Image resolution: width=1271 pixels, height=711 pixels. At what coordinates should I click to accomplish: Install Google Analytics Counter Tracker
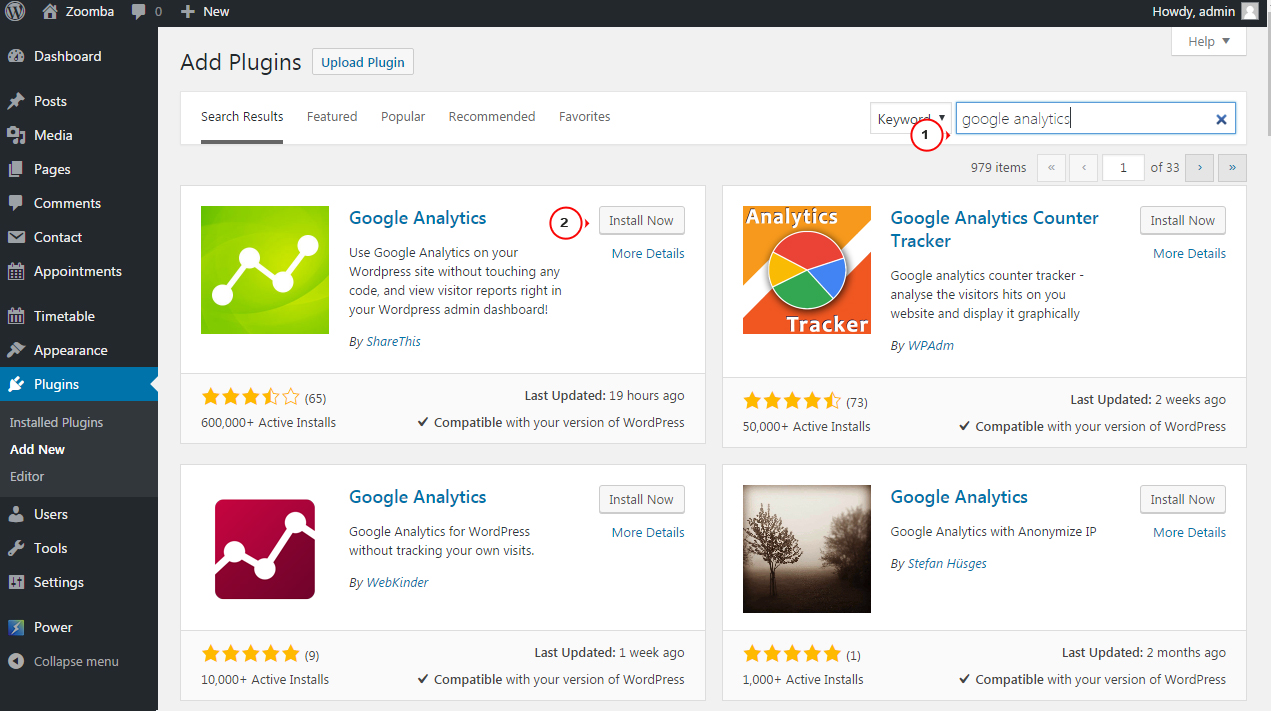coord(1183,220)
